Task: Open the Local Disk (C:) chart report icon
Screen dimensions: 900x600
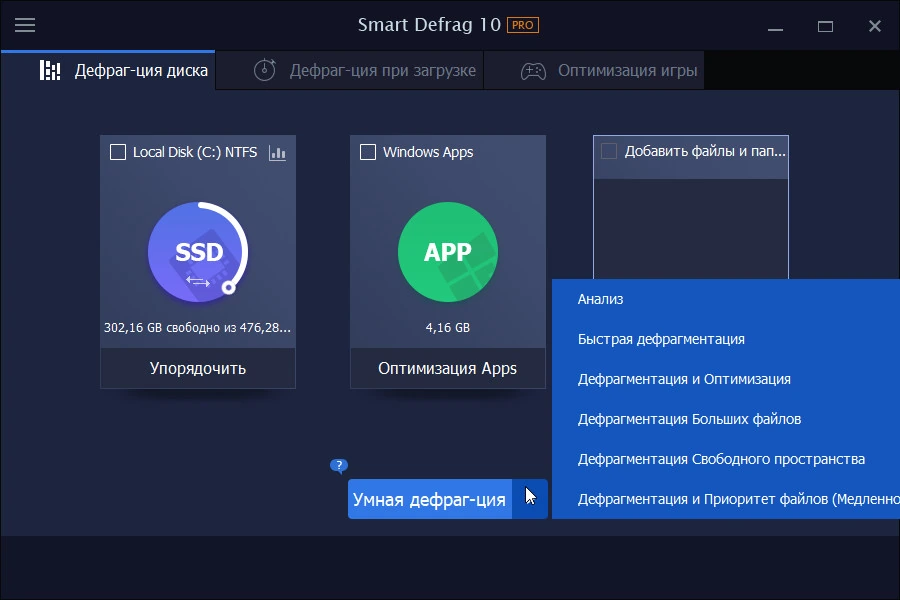Action: coord(277,153)
